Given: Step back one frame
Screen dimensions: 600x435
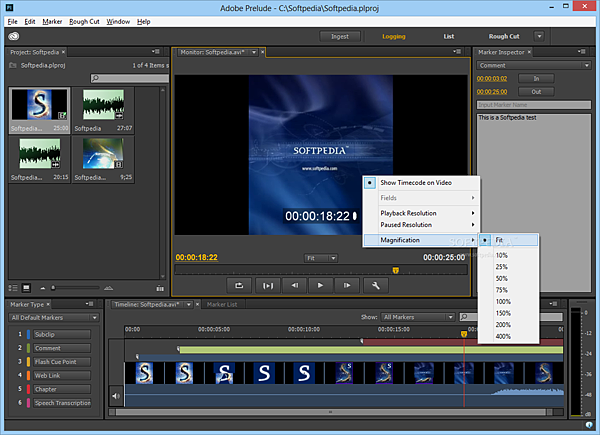Looking at the screenshot, I should coord(294,285).
